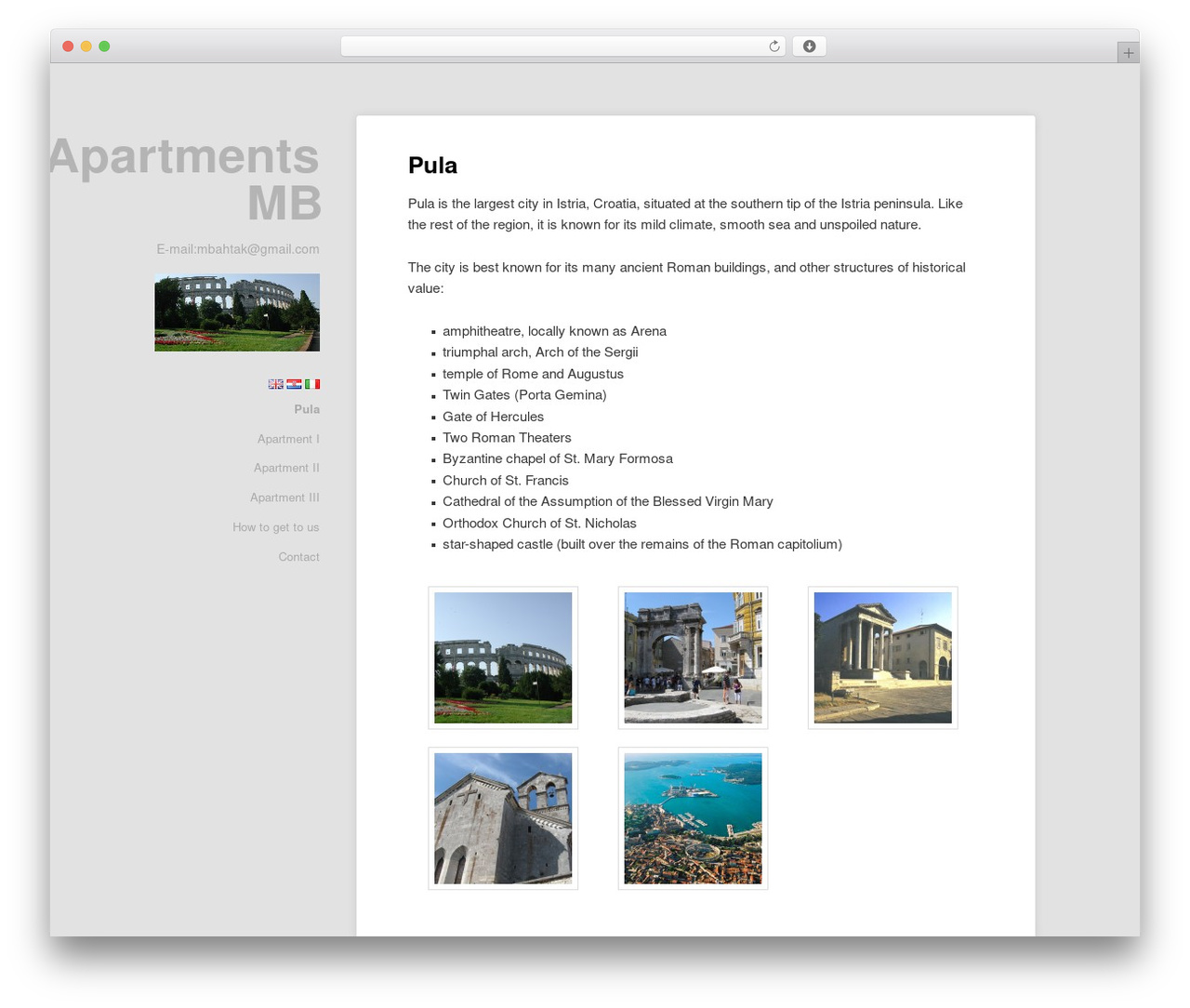Minimize the window with the yellow button
This screenshot has width=1190, height=1008.
pos(86,46)
